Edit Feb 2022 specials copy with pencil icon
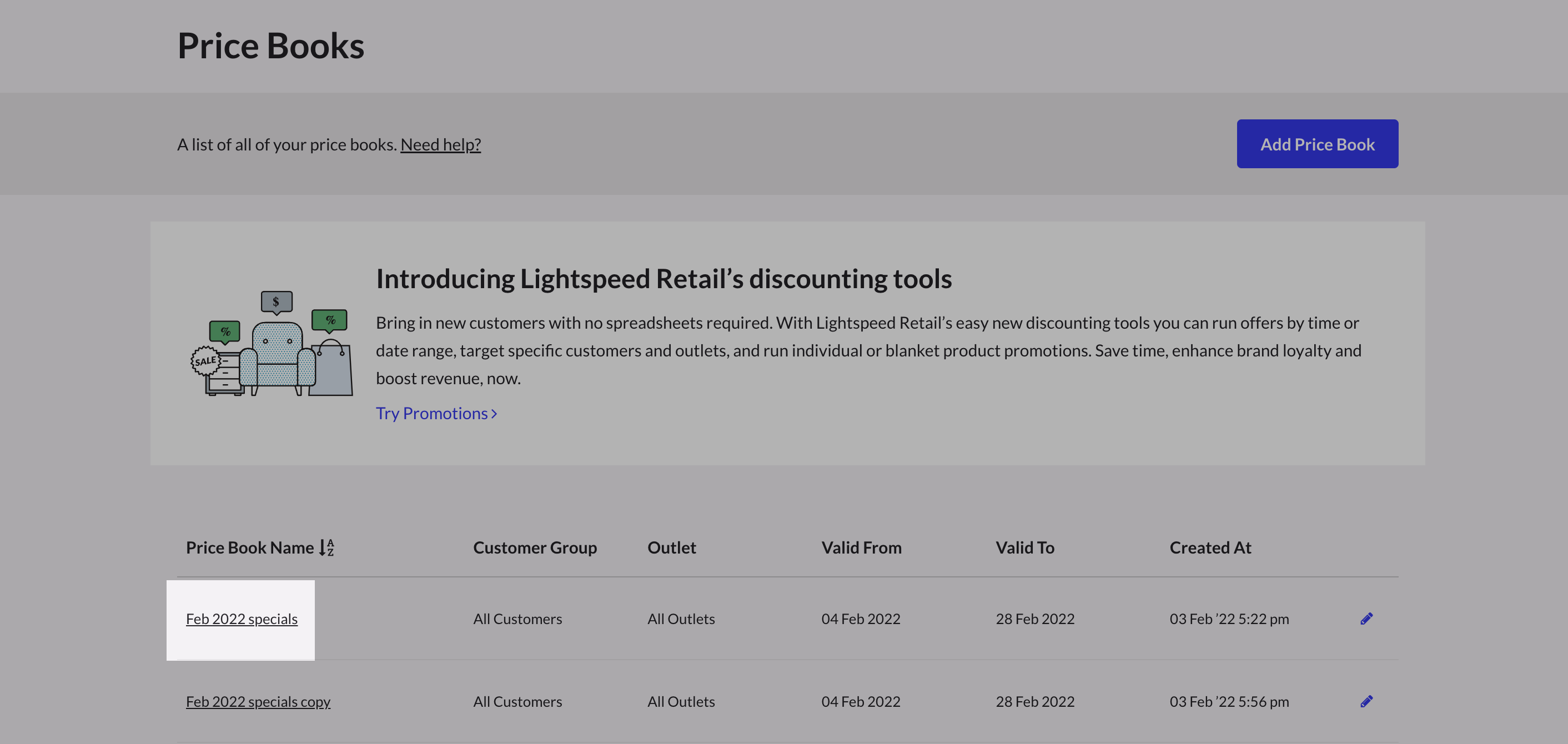Viewport: 1568px width, 744px height. (1366, 701)
